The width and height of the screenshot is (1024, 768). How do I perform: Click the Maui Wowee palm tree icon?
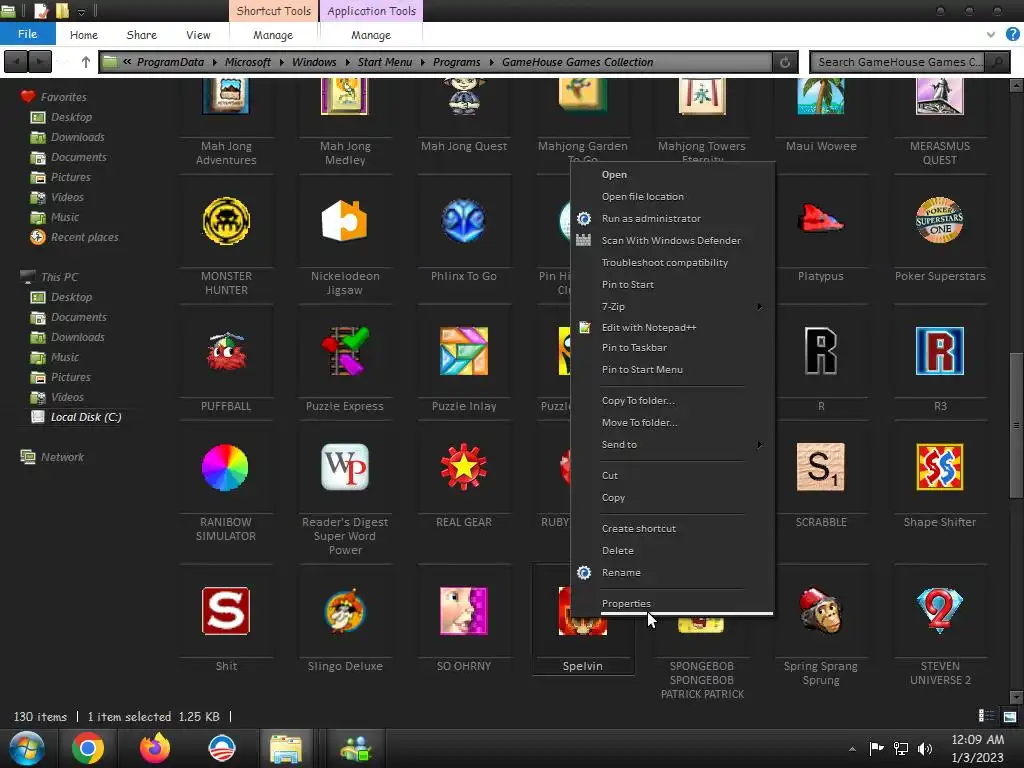pyautogui.click(x=821, y=96)
